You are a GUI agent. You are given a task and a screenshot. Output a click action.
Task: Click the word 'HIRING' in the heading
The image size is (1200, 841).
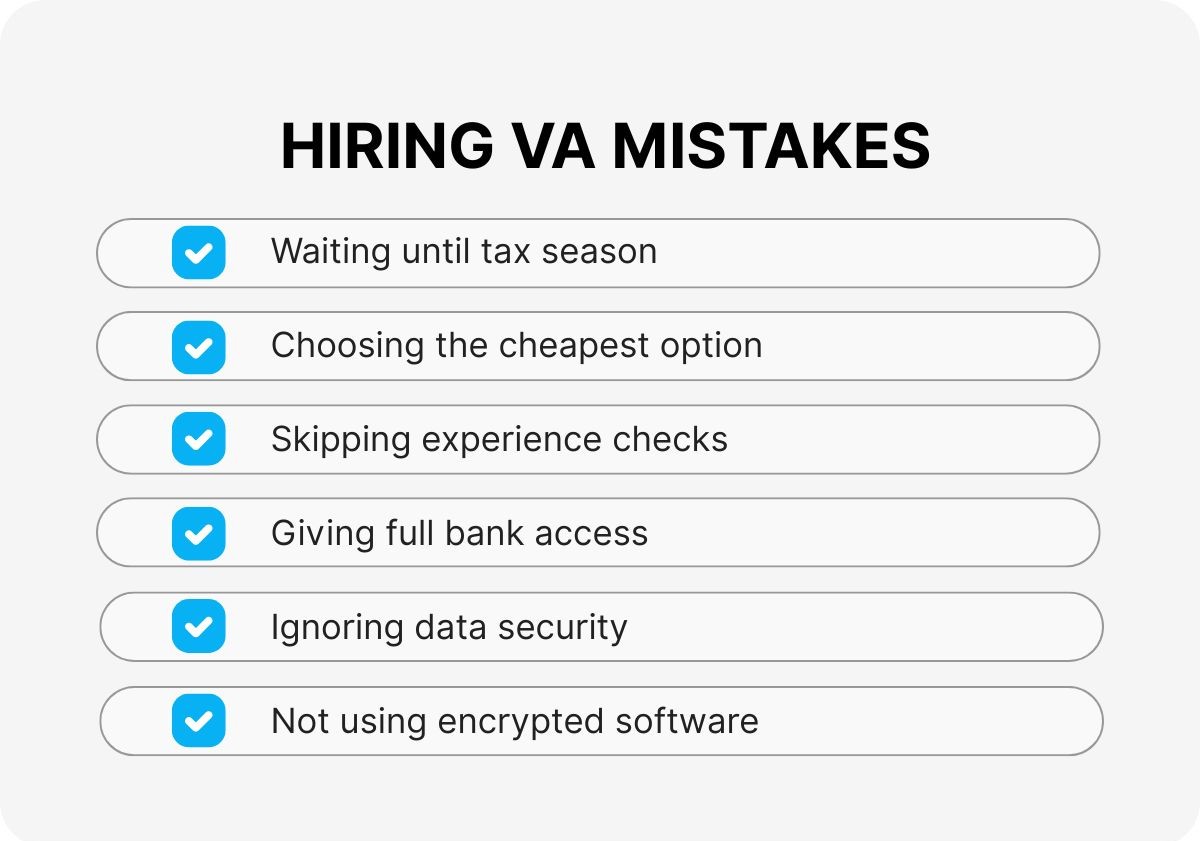[x=387, y=147]
